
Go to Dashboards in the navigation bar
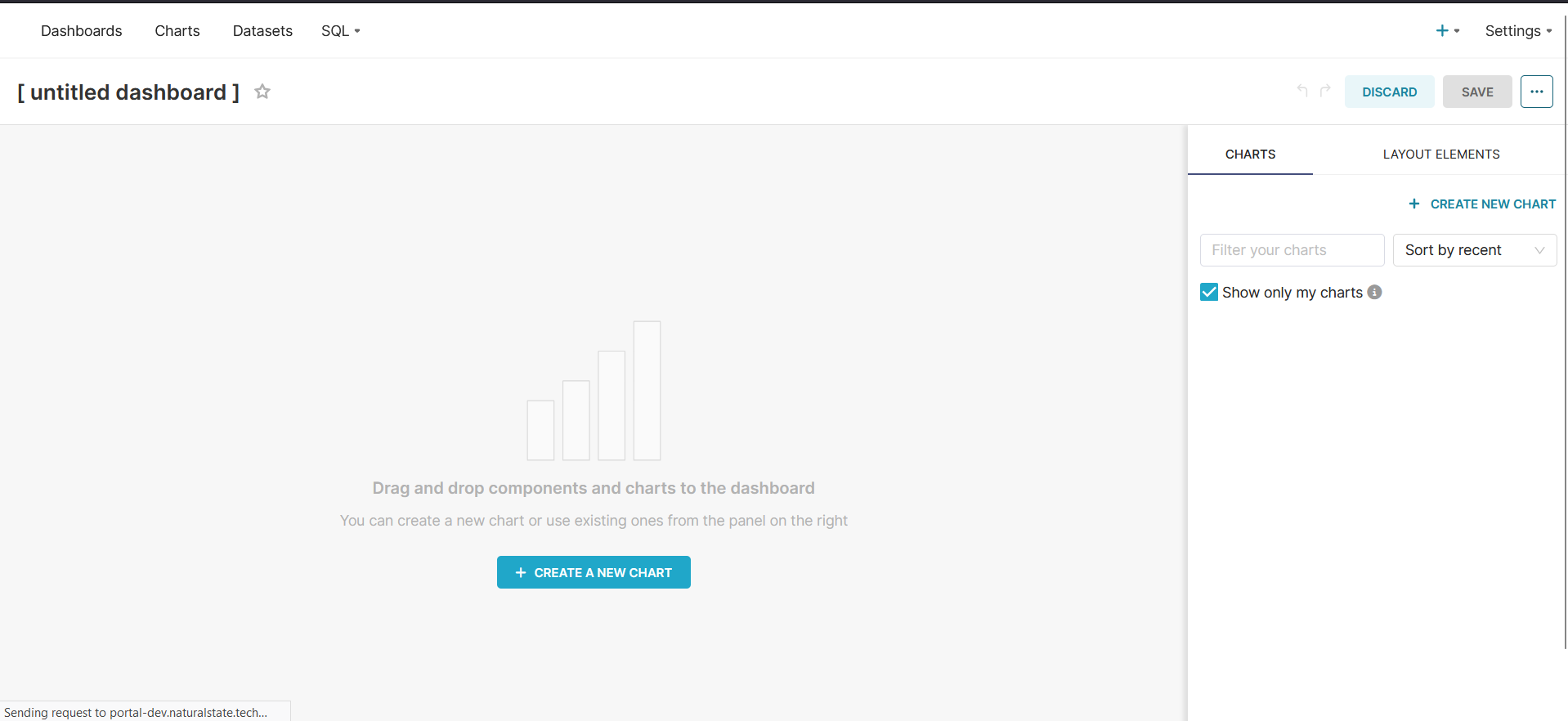(82, 31)
